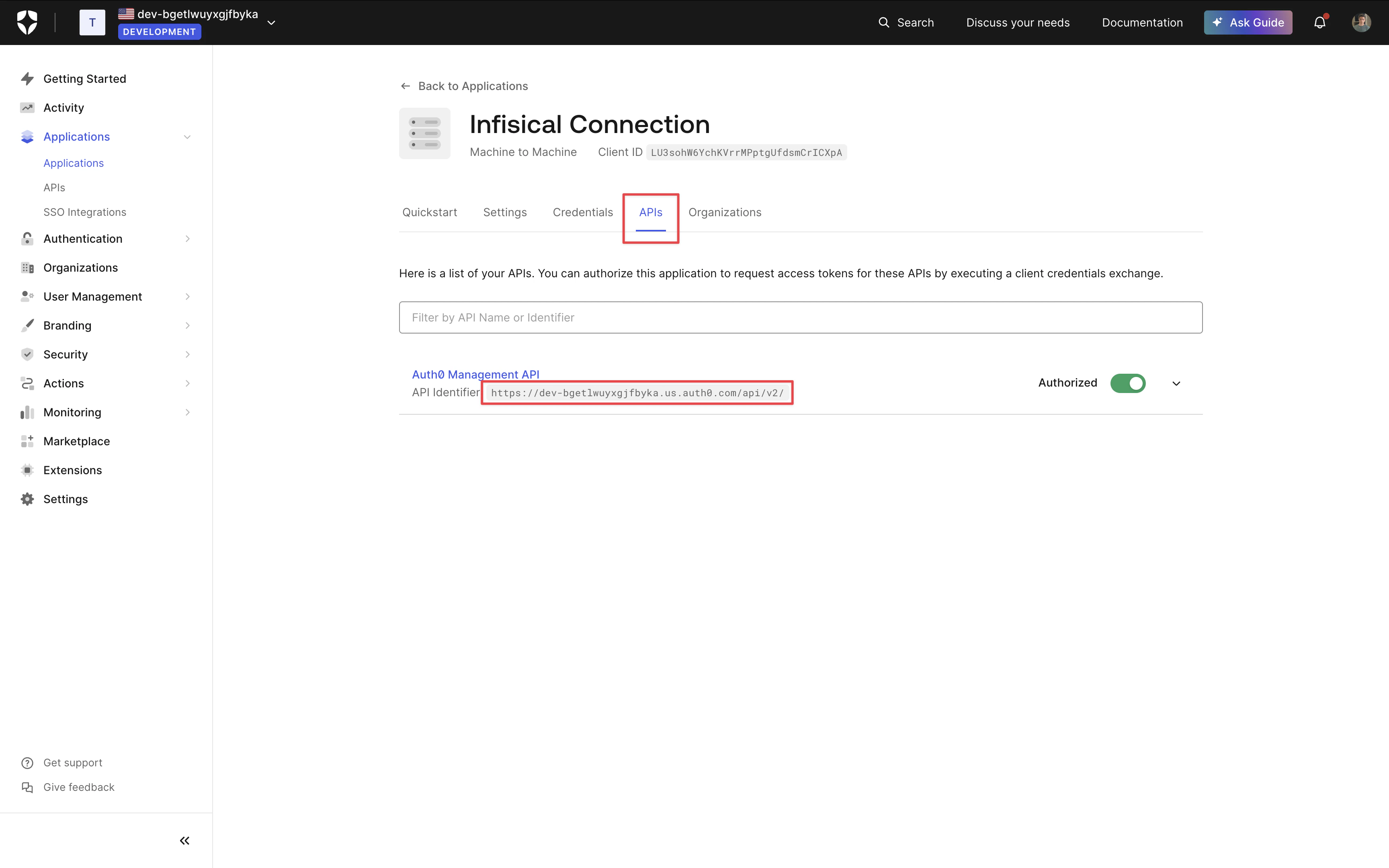Click the Security shield icon
Screen dimensions: 1389x868
[x=27, y=354]
